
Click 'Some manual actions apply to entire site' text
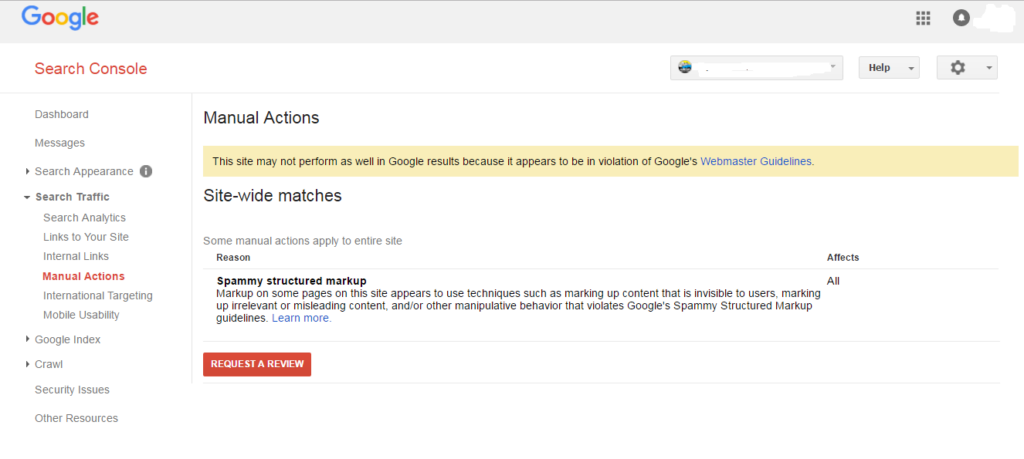pos(302,241)
